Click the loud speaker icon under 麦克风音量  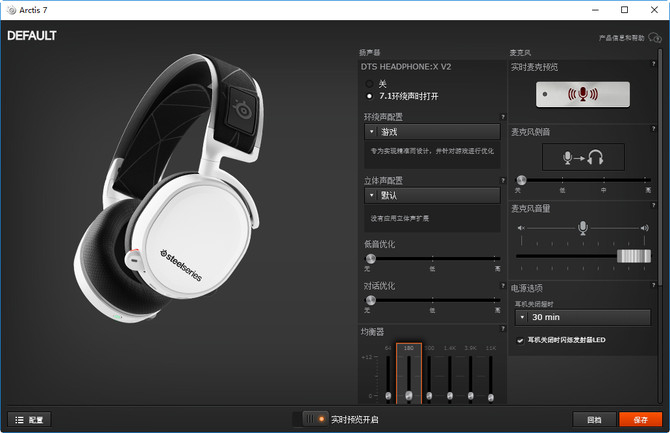(x=645, y=228)
